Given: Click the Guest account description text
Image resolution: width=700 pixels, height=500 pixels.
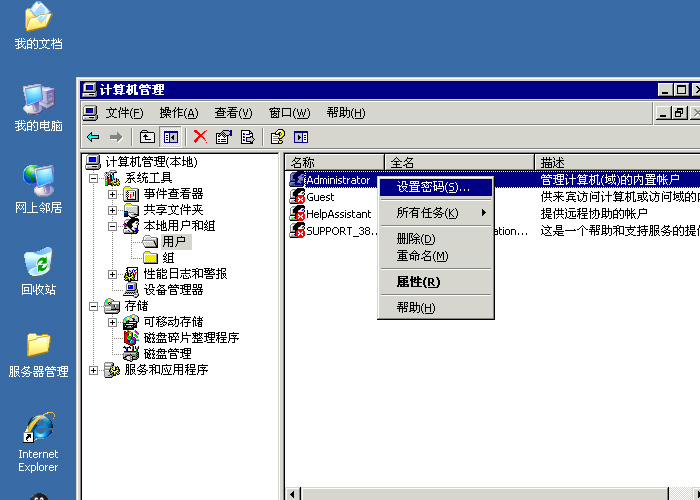Looking at the screenshot, I should pyautogui.click(x=620, y=197).
